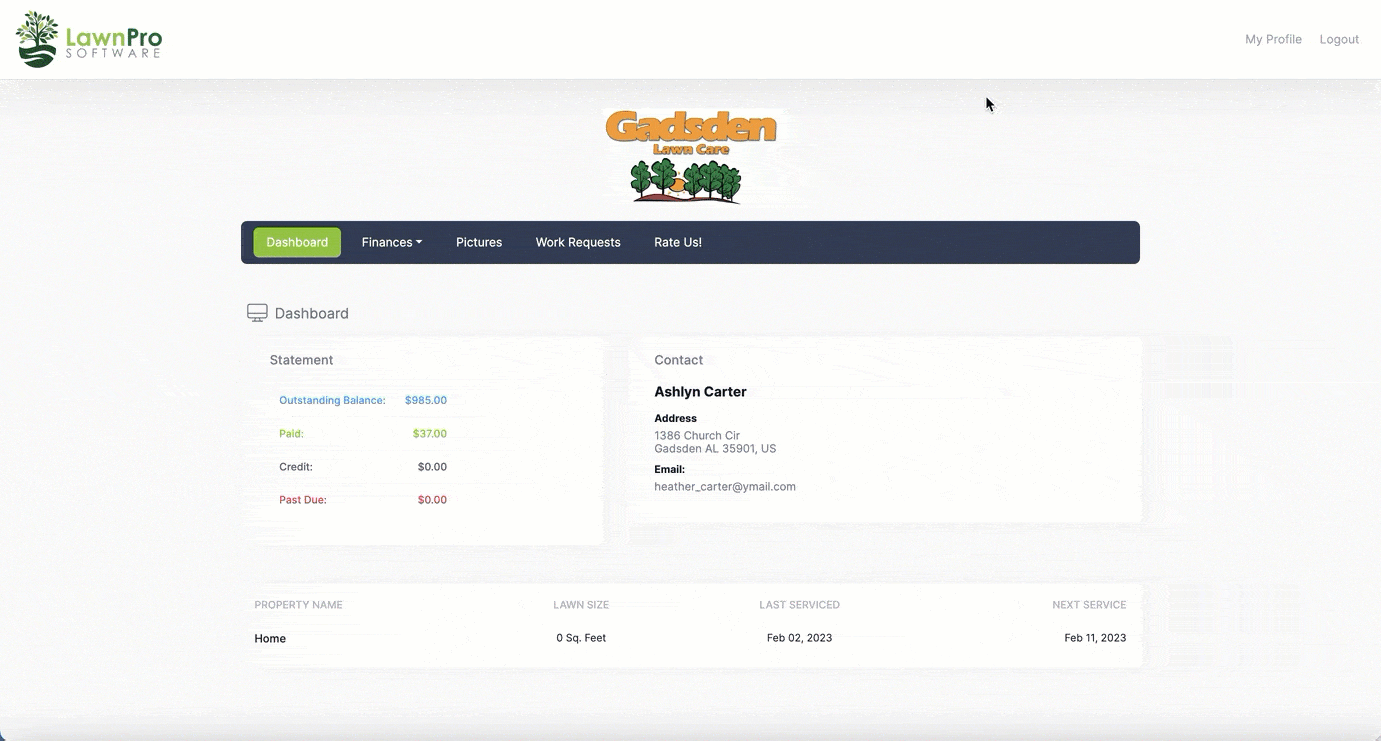Viewport: 1381px width, 741px height.
Task: Click the $985.00 outstanding balance amount
Action: tap(426, 400)
